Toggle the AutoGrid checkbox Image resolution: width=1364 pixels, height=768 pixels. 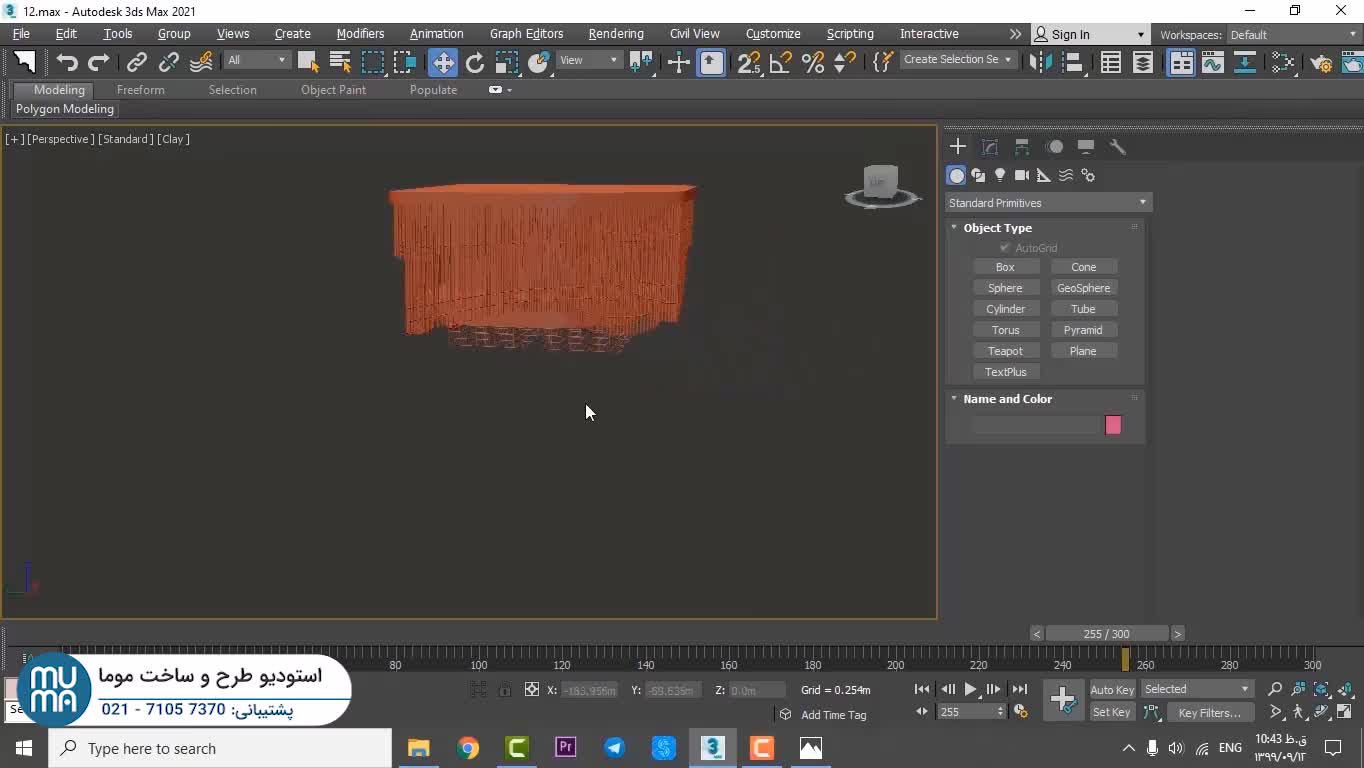coord(1005,248)
